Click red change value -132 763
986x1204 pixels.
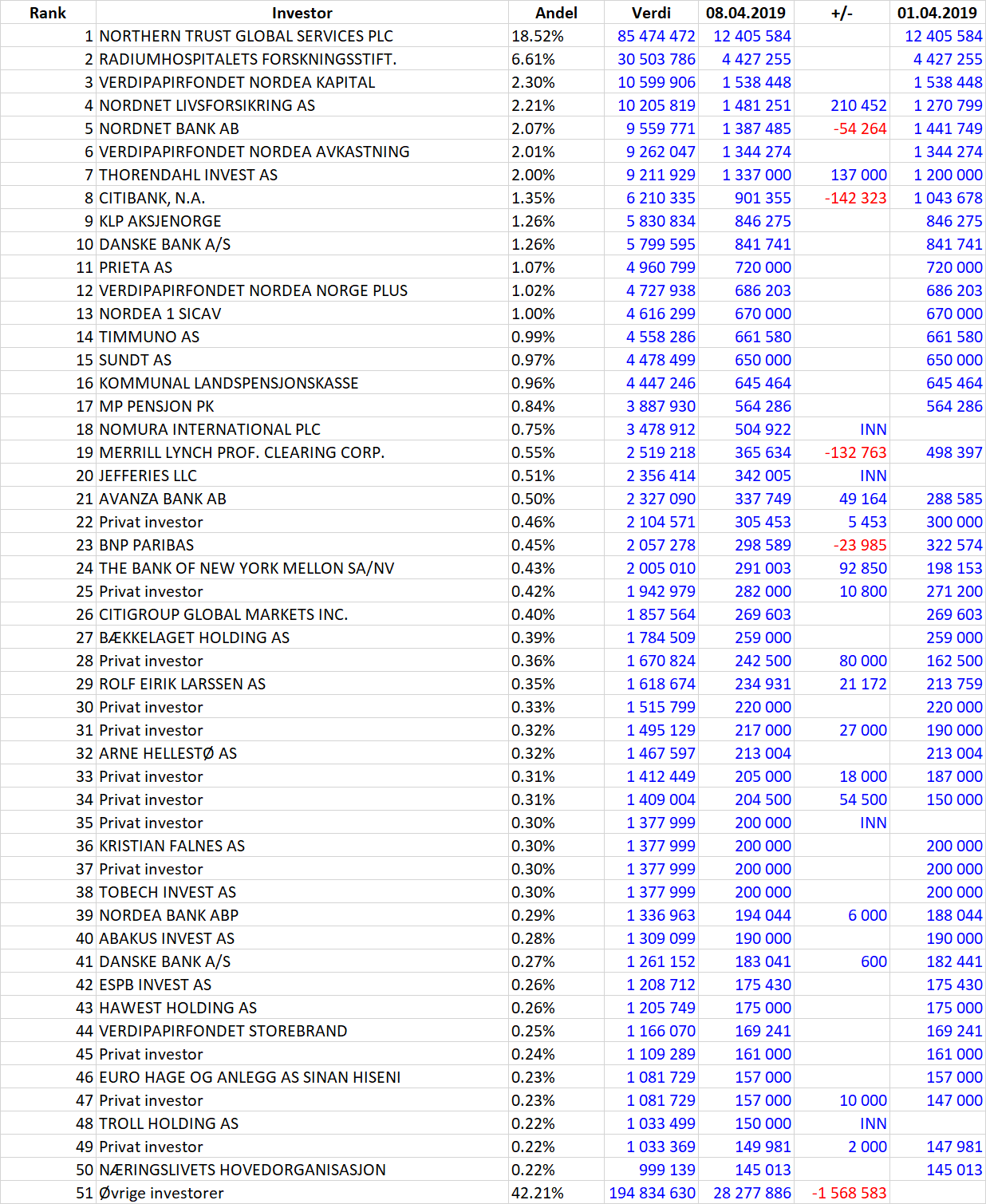(x=855, y=452)
